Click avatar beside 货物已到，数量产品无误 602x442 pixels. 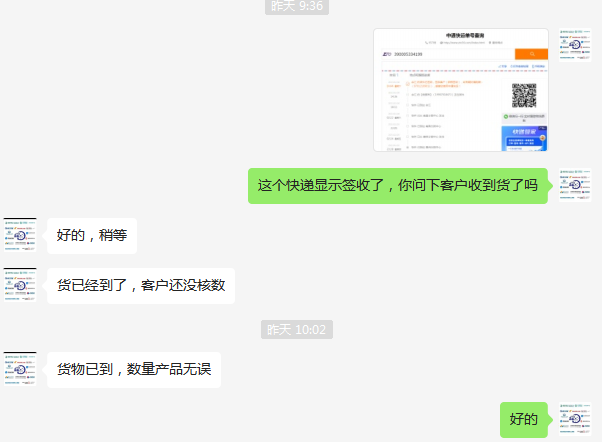tap(20, 369)
